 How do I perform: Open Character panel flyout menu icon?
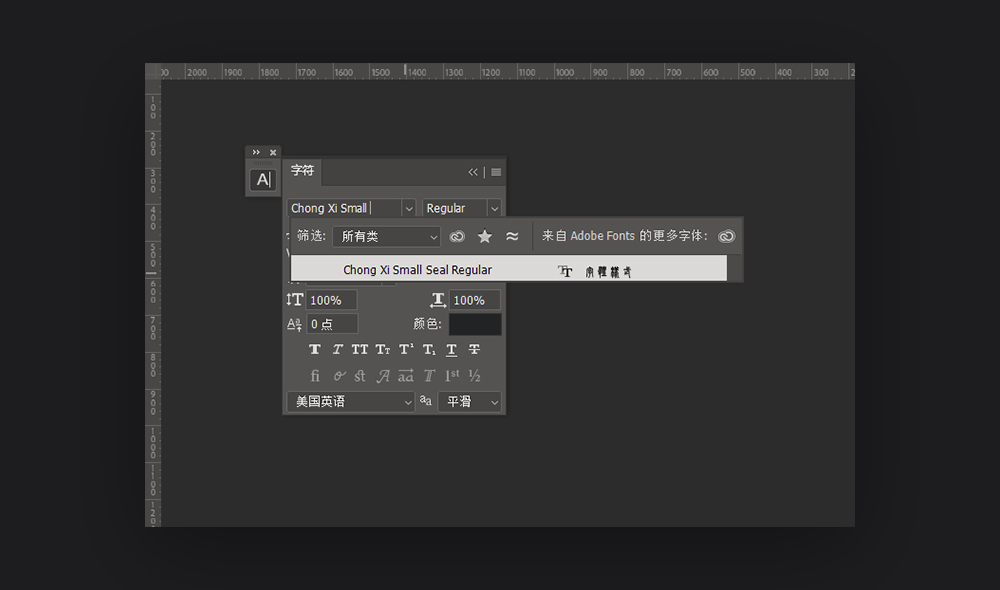tap(496, 172)
